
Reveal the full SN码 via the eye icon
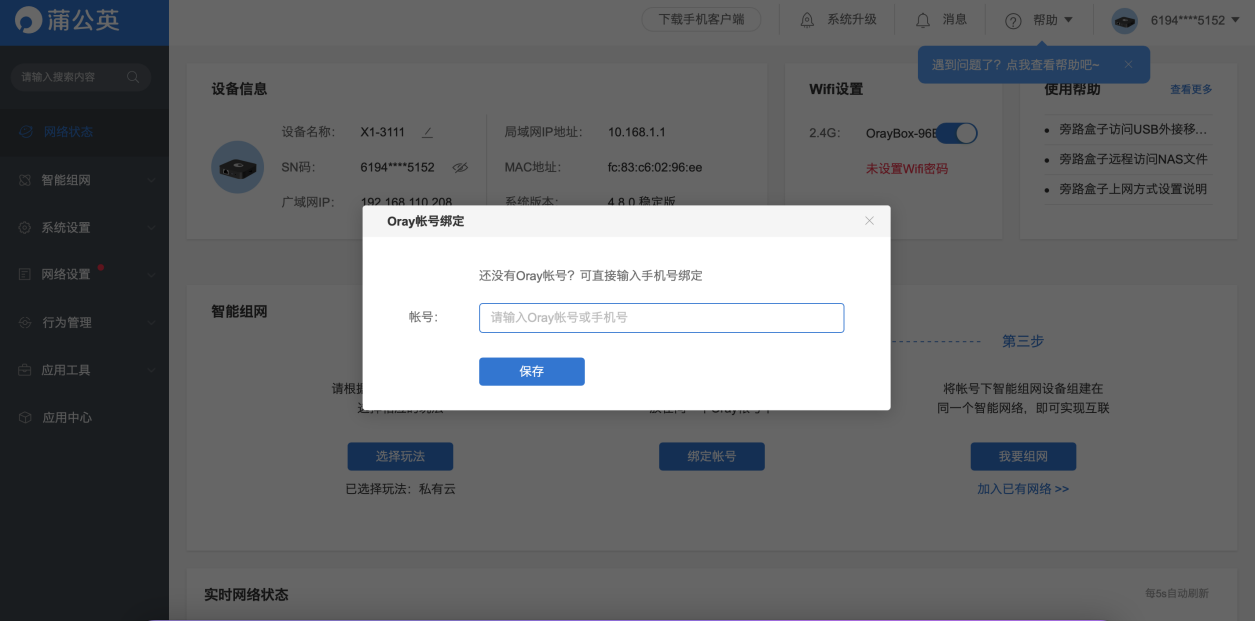[x=460, y=168]
